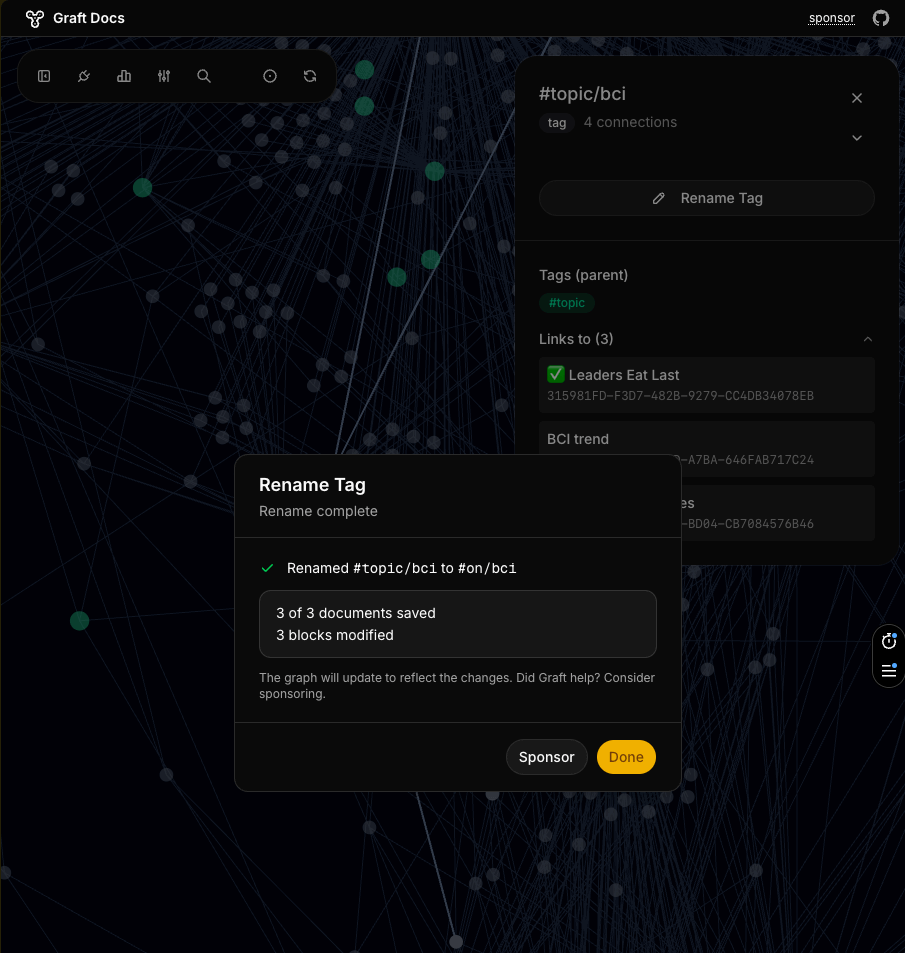Open the graph search tool
The image size is (905, 953).
204,76
